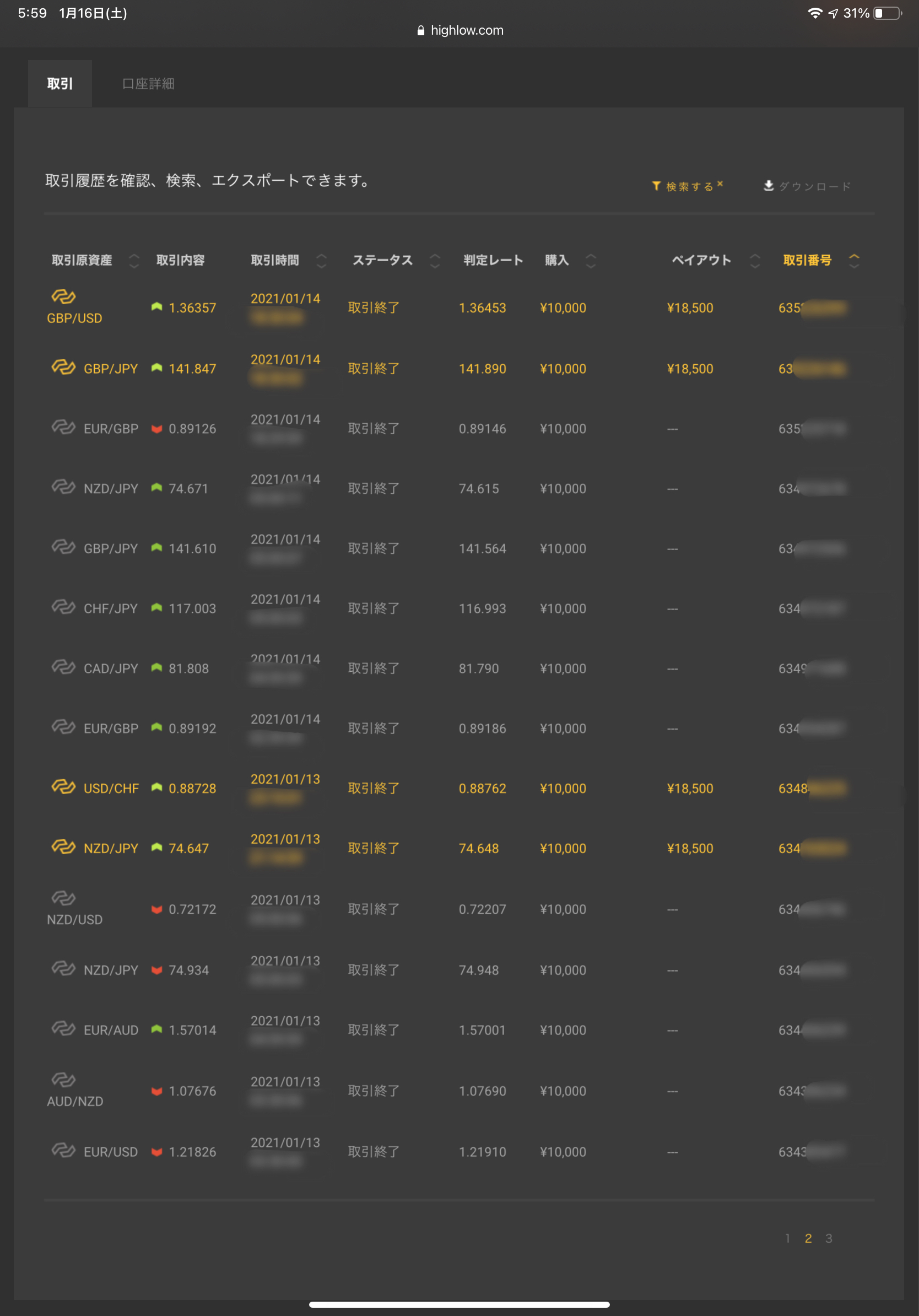Go to page 1 of results
The height and width of the screenshot is (1316, 919).
(x=788, y=1238)
